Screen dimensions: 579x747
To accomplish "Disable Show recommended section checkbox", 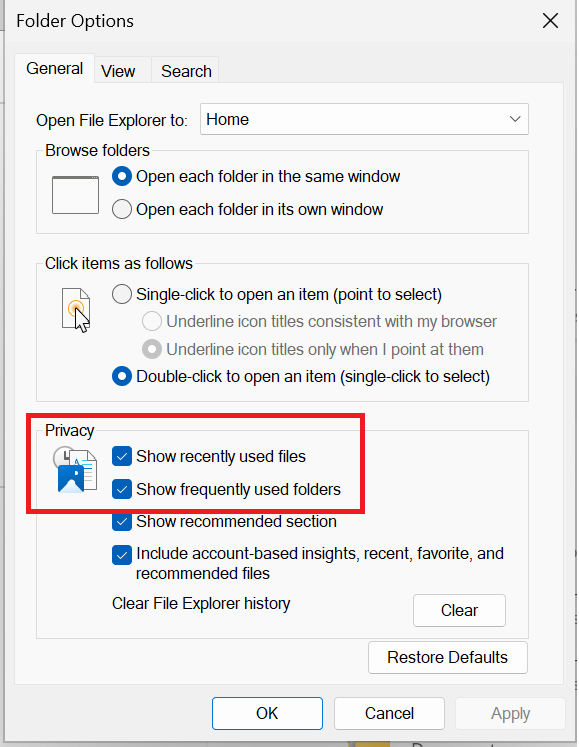I will coord(122,522).
